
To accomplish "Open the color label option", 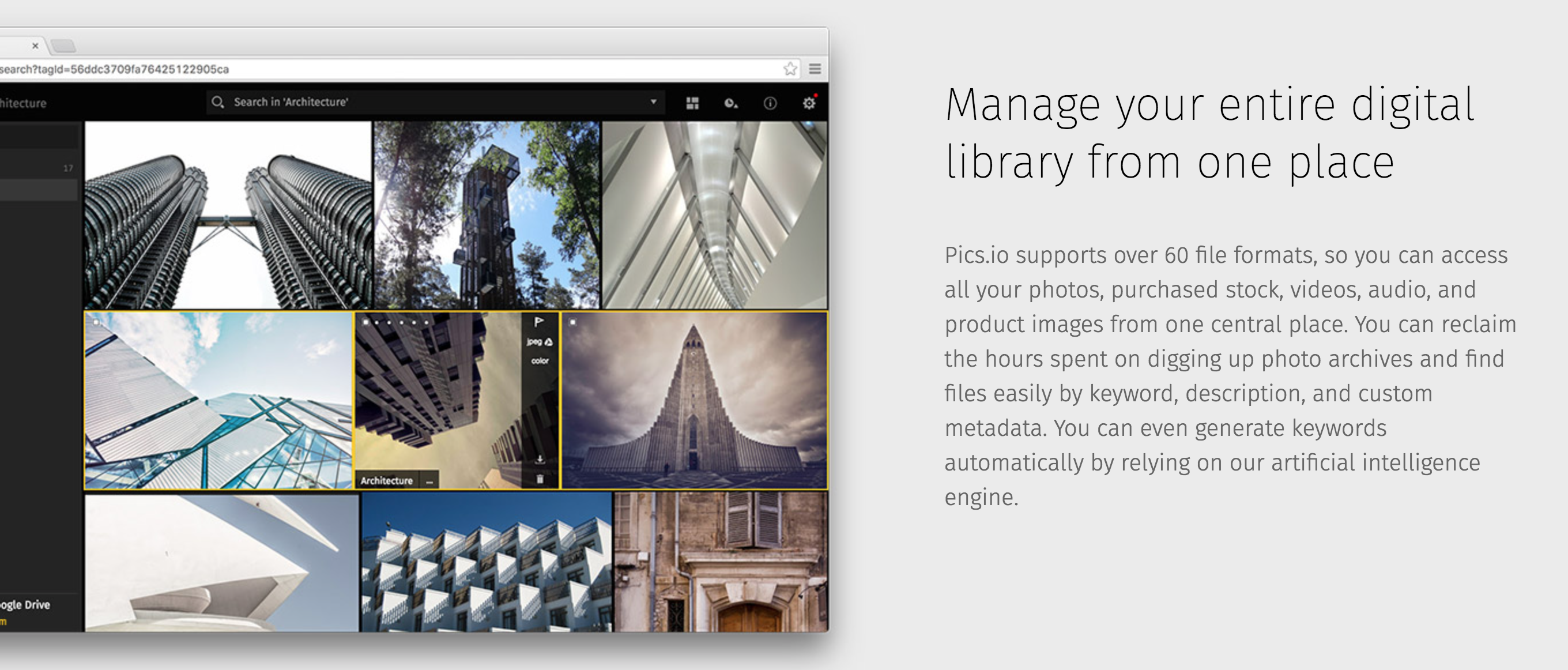I will pos(540,360).
